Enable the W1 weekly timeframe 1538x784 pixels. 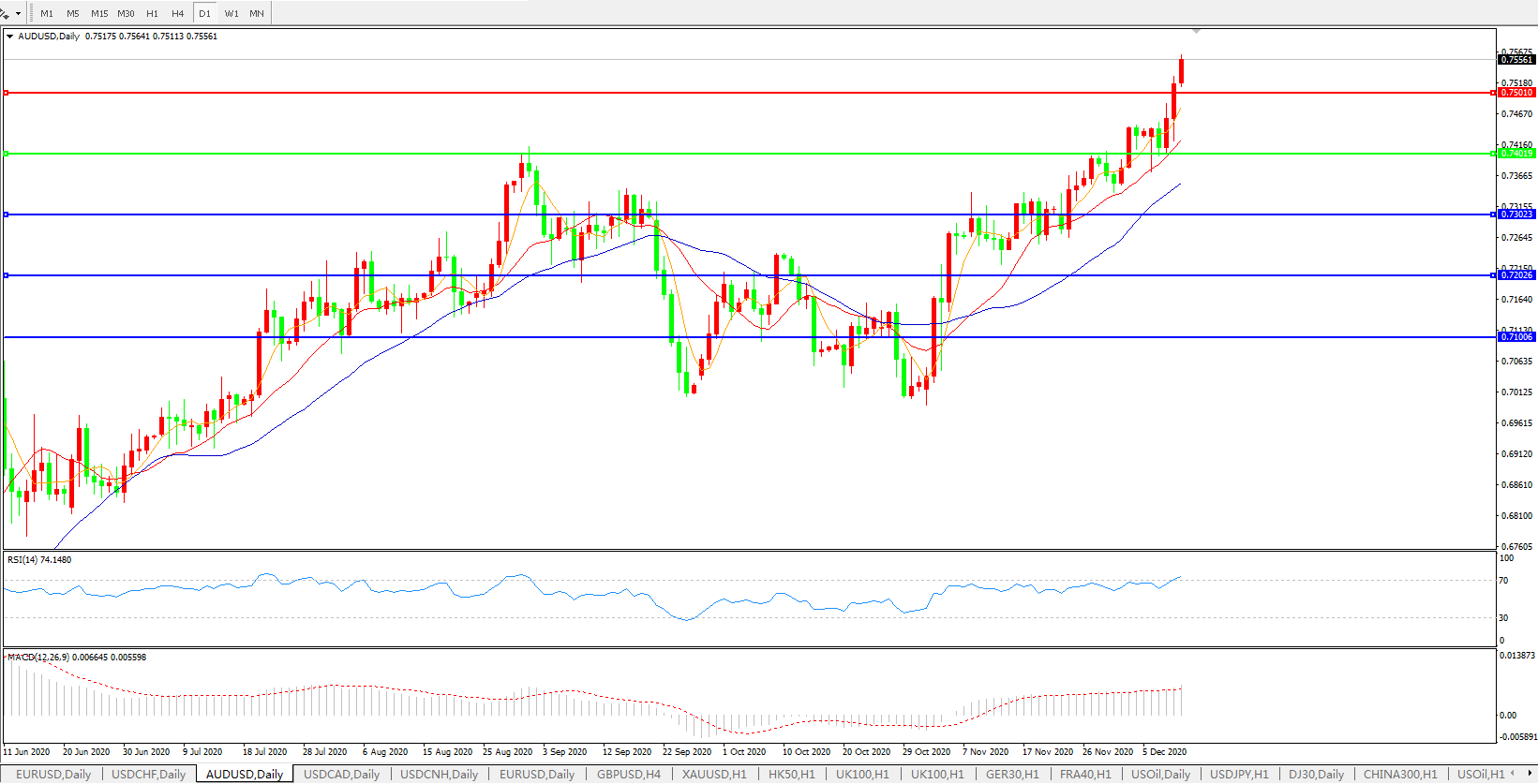(231, 14)
